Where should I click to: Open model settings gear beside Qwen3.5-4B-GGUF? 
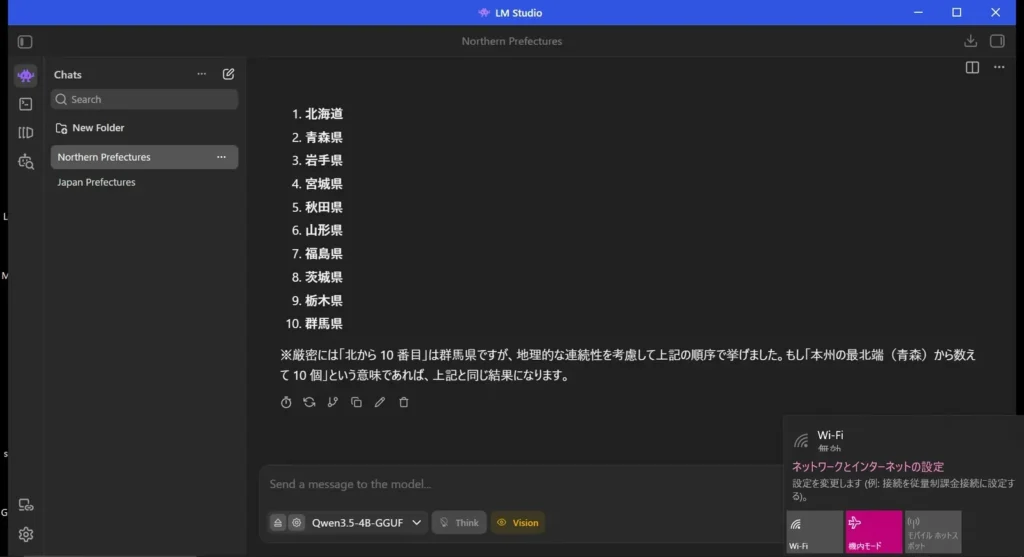pyautogui.click(x=296, y=523)
